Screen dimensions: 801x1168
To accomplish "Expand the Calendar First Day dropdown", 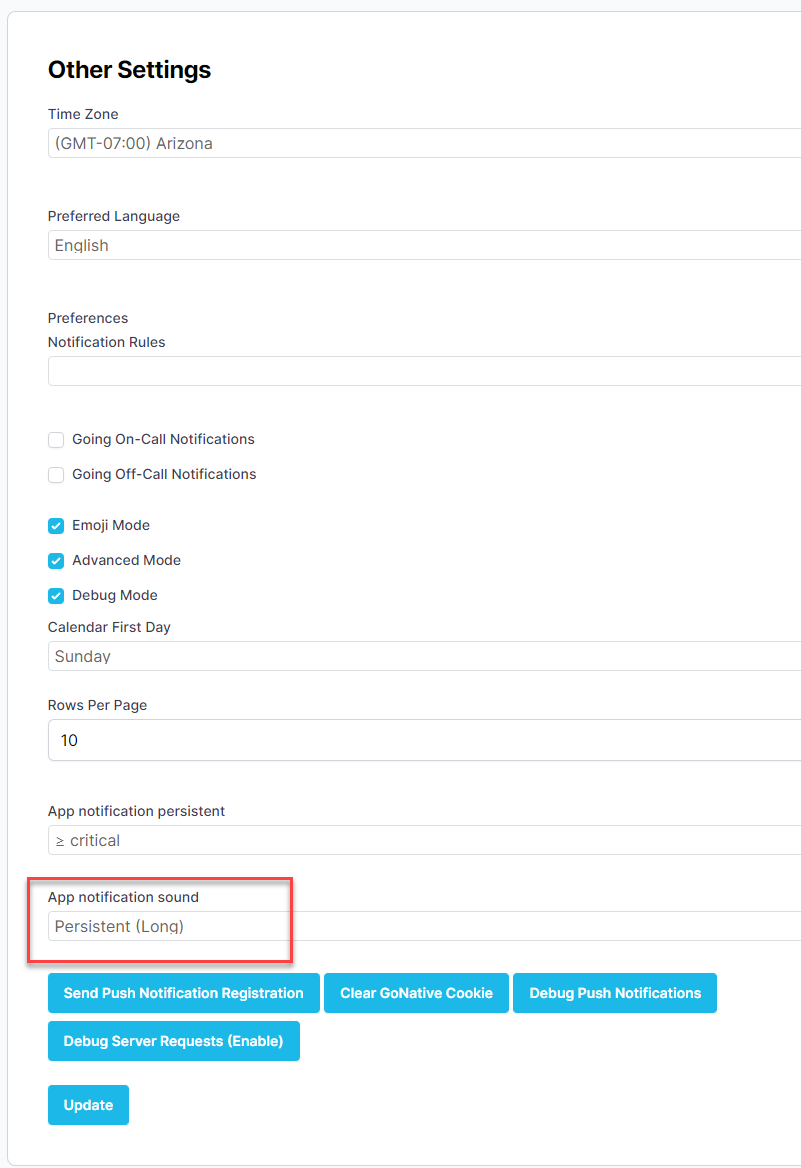I will pos(425,656).
